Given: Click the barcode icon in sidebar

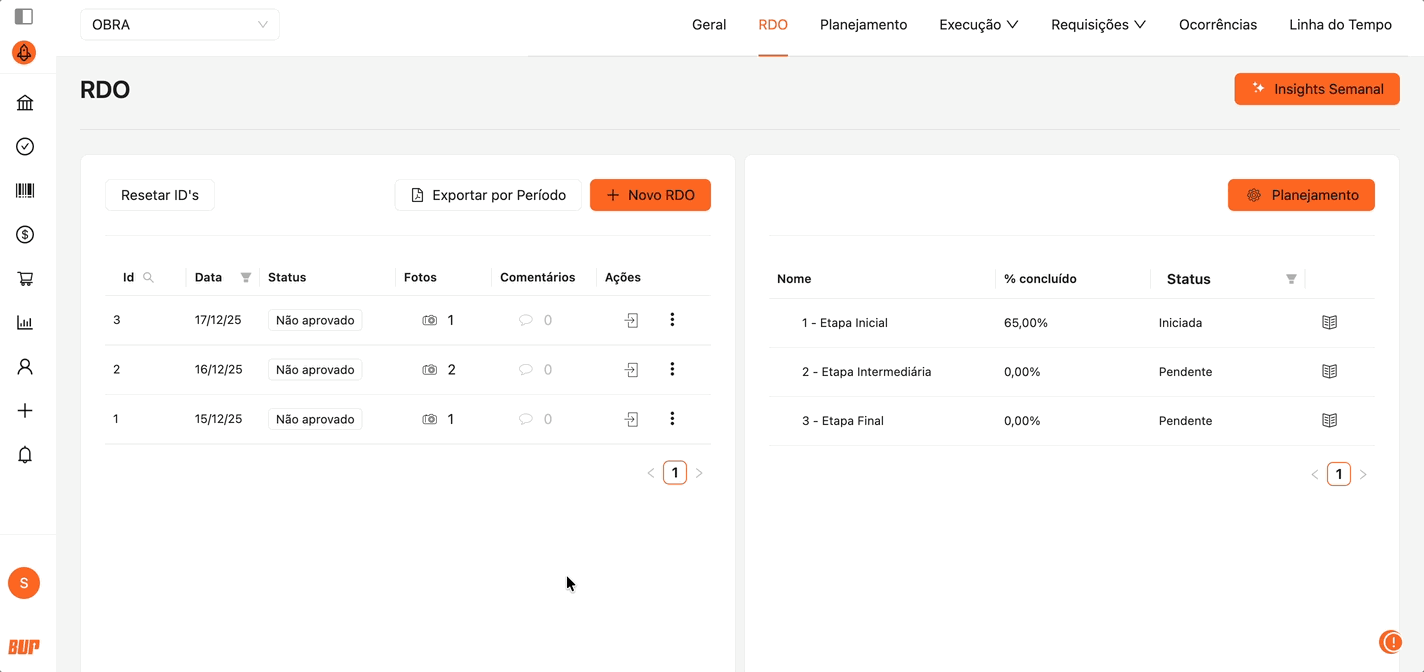Looking at the screenshot, I should tap(25, 190).
